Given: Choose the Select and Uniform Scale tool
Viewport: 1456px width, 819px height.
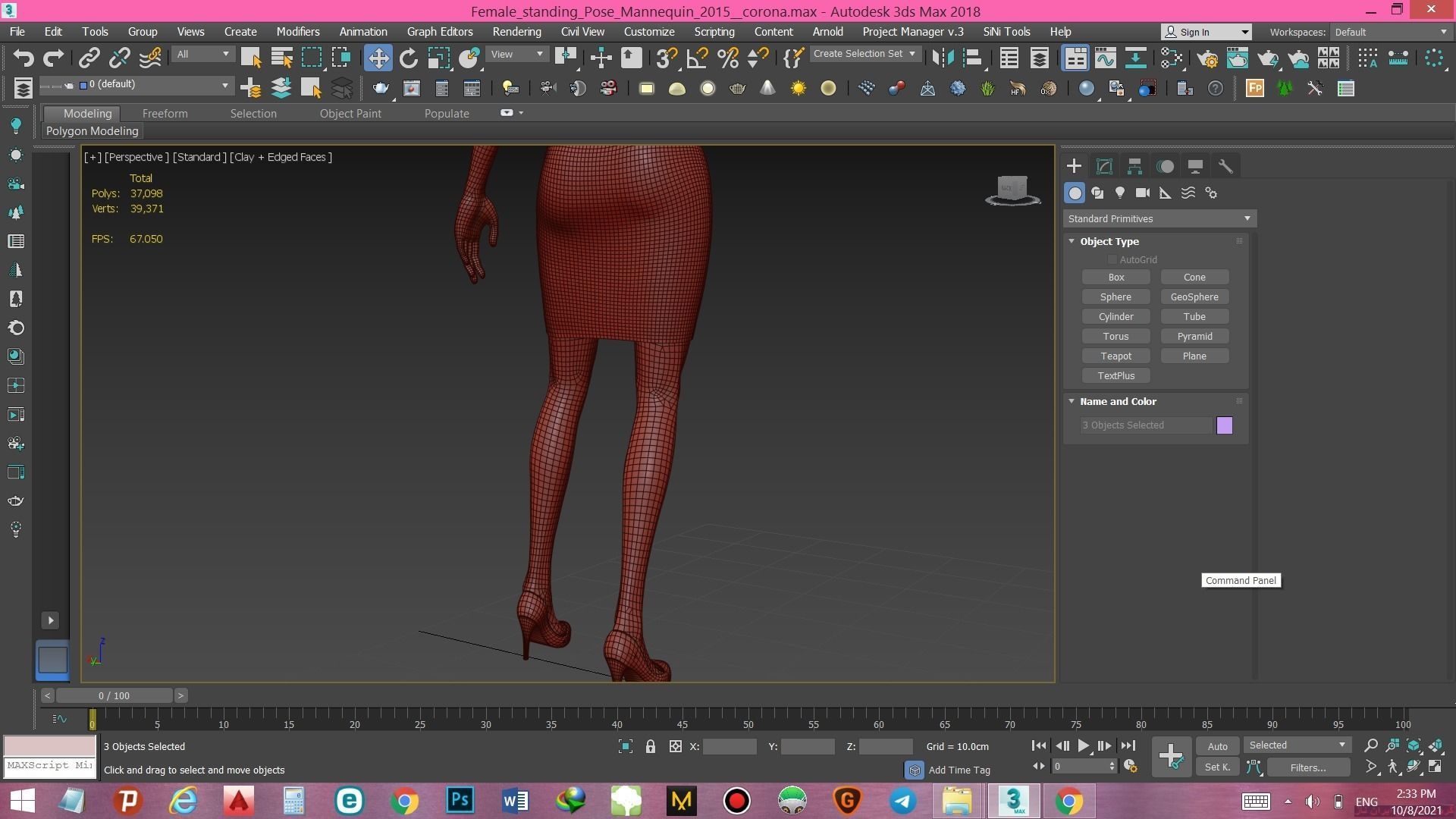Looking at the screenshot, I should (438, 58).
